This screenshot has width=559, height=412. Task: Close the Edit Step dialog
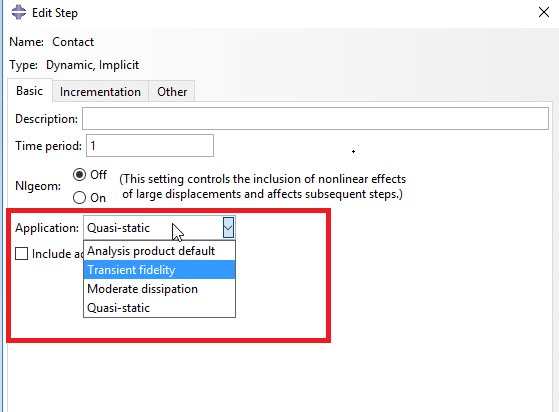tap(544, 12)
